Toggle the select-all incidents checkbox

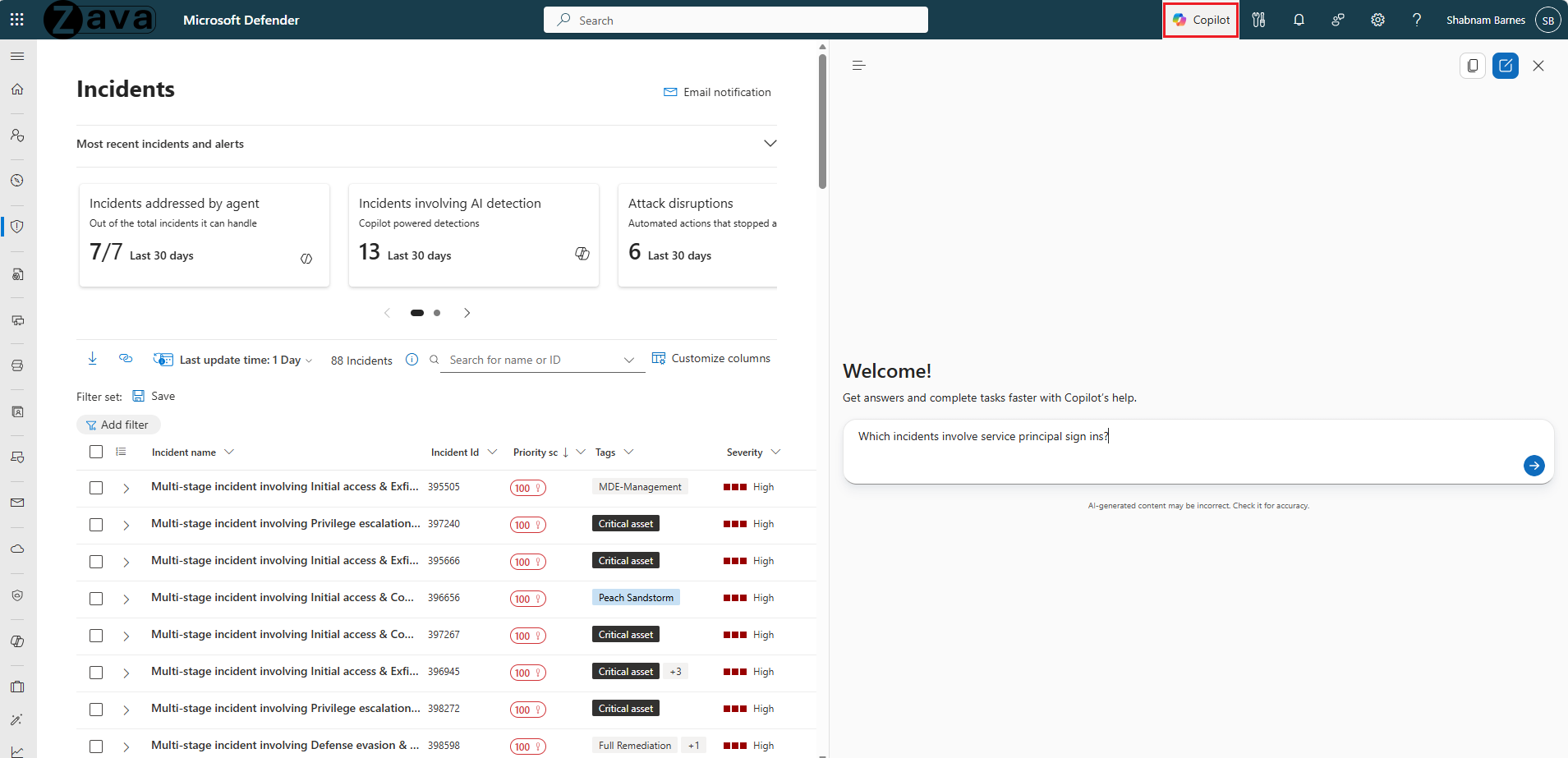coord(96,452)
